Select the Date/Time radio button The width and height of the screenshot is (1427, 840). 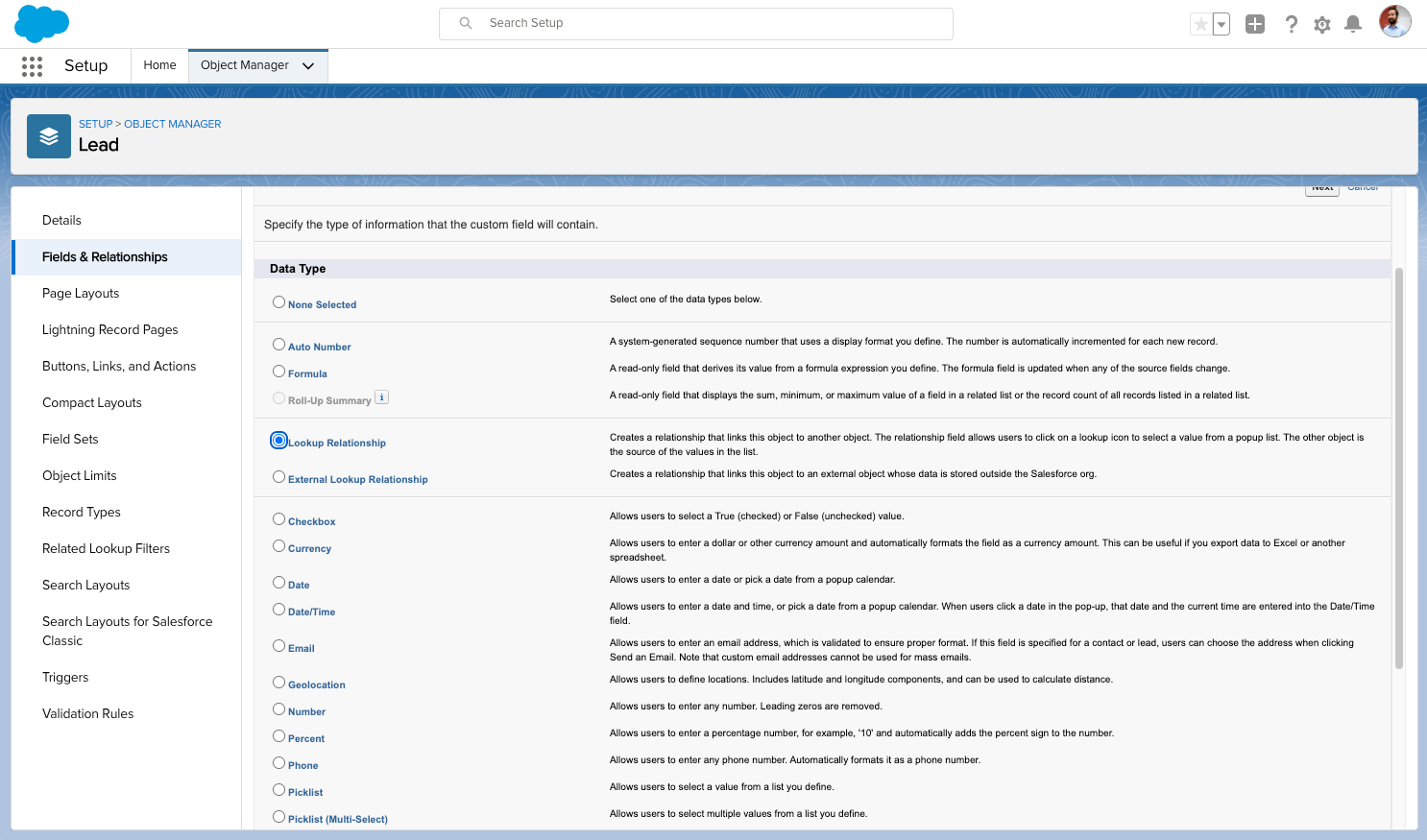(x=278, y=610)
